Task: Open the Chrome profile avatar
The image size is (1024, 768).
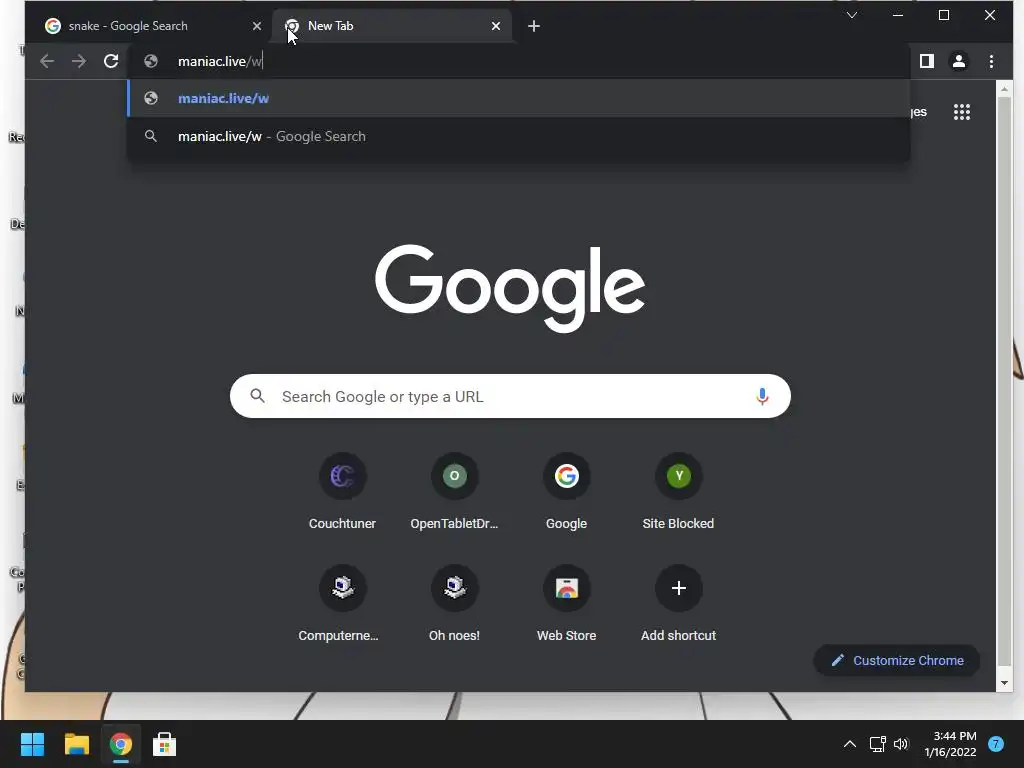Action: pos(959,61)
